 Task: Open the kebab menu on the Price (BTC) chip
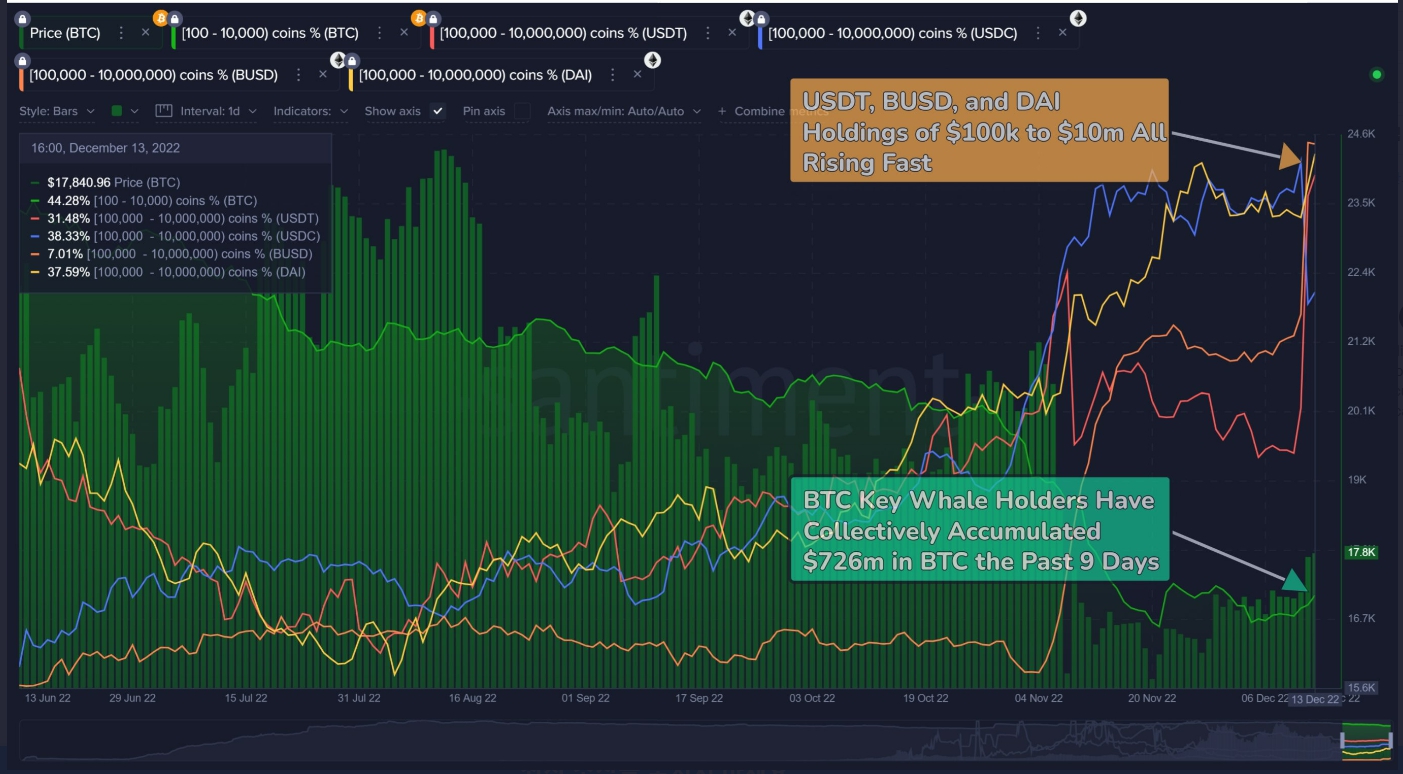point(120,31)
